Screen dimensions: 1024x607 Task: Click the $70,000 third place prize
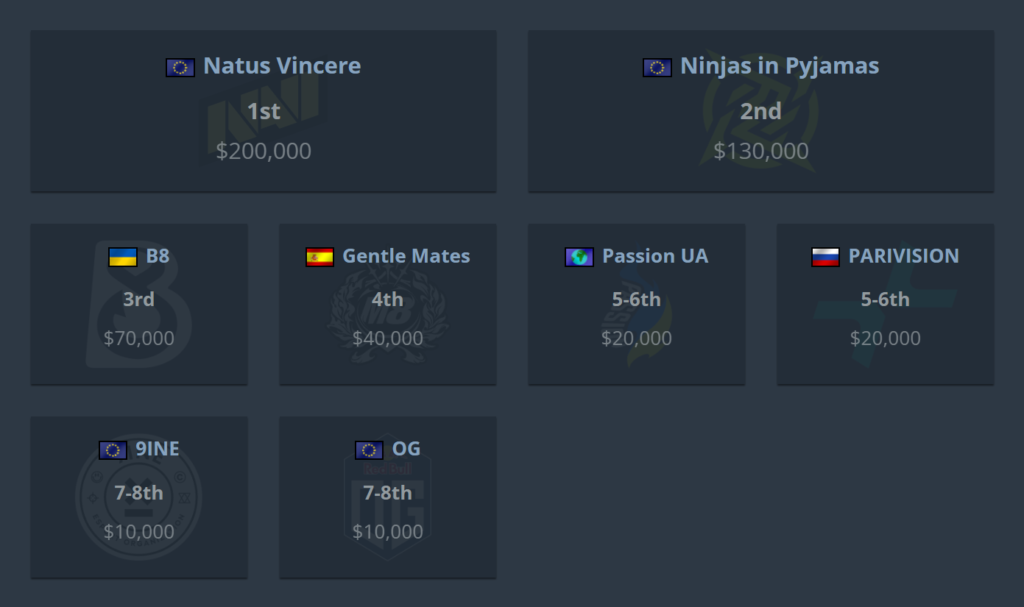(139, 338)
